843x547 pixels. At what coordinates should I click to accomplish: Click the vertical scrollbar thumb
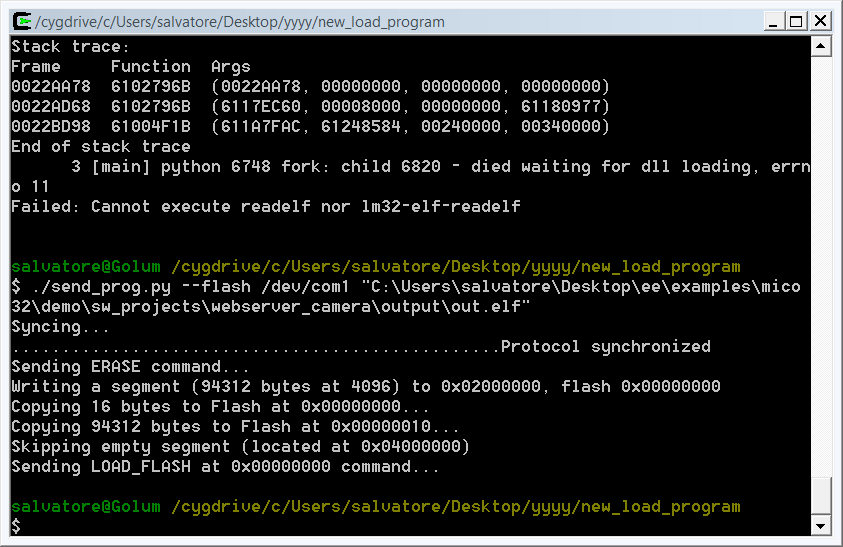[x=820, y=496]
